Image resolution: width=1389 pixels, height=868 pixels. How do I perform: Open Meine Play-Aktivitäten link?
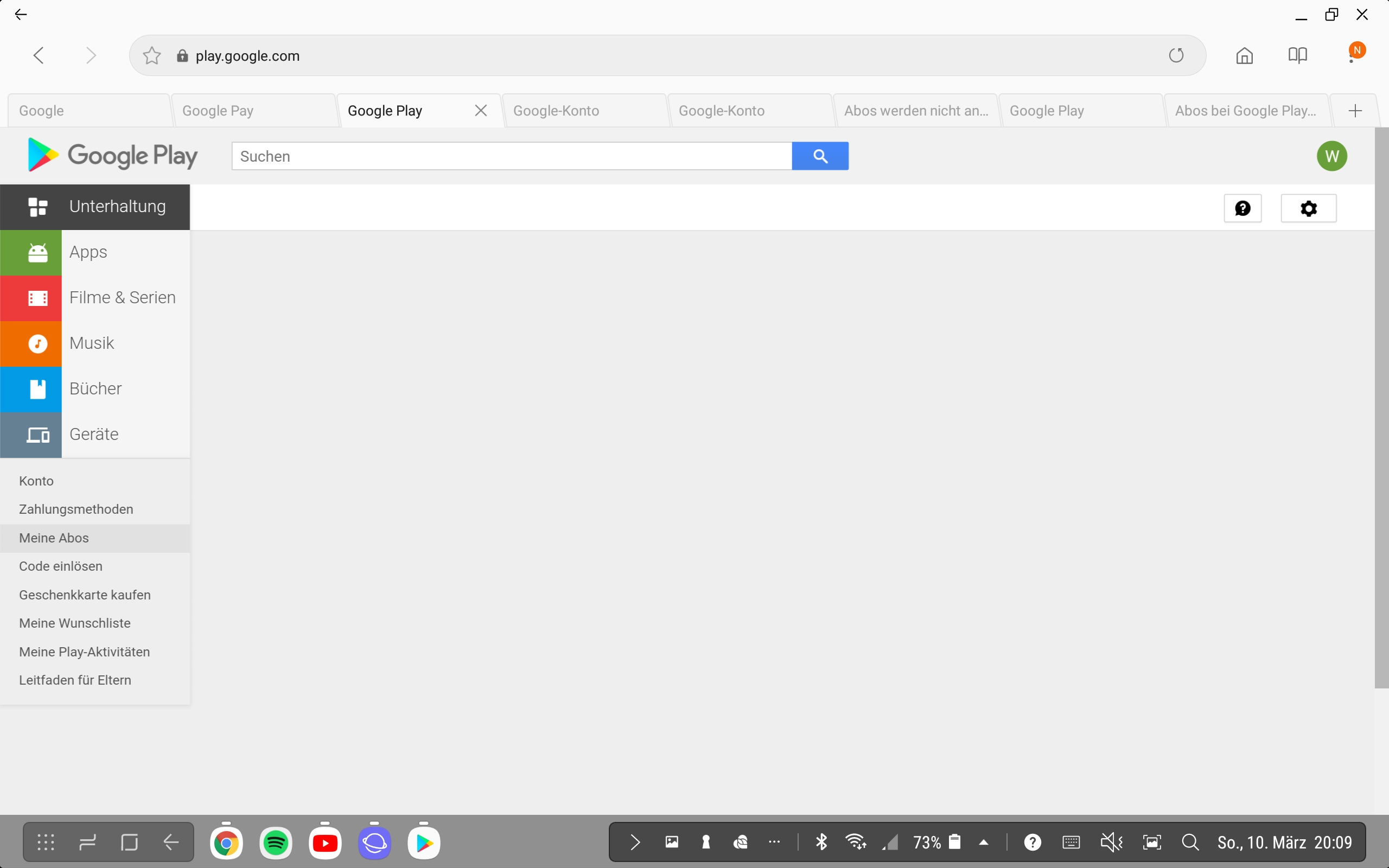tap(85, 652)
